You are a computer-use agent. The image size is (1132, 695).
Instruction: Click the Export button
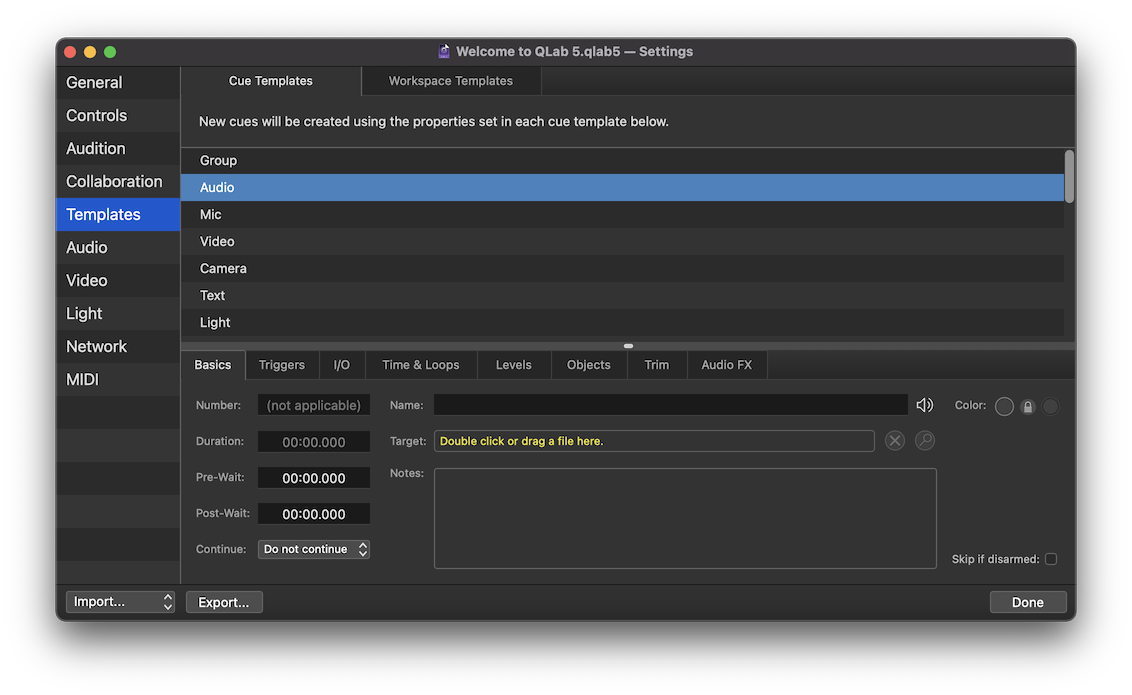click(224, 601)
